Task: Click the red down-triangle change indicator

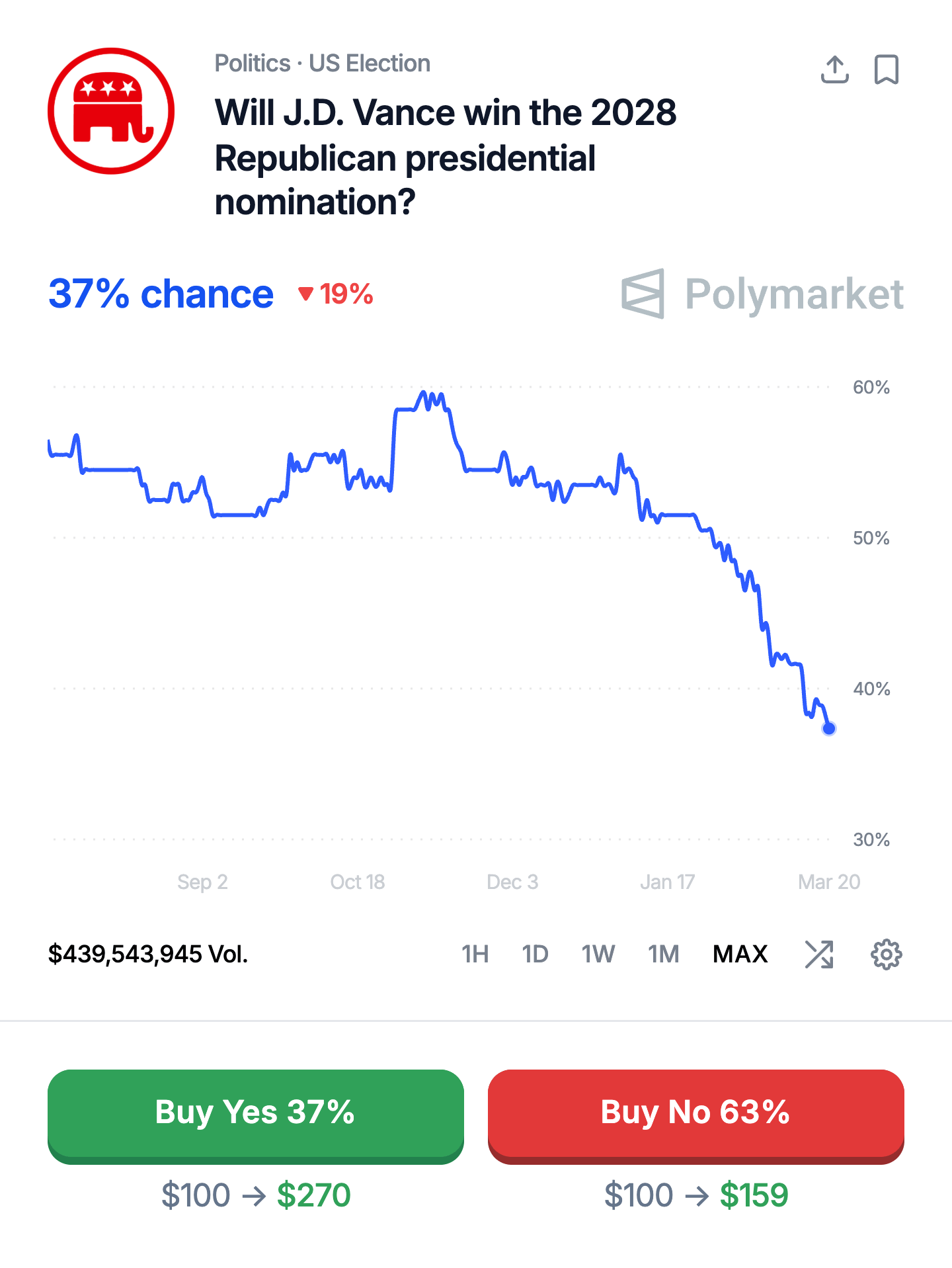Action: [x=305, y=294]
